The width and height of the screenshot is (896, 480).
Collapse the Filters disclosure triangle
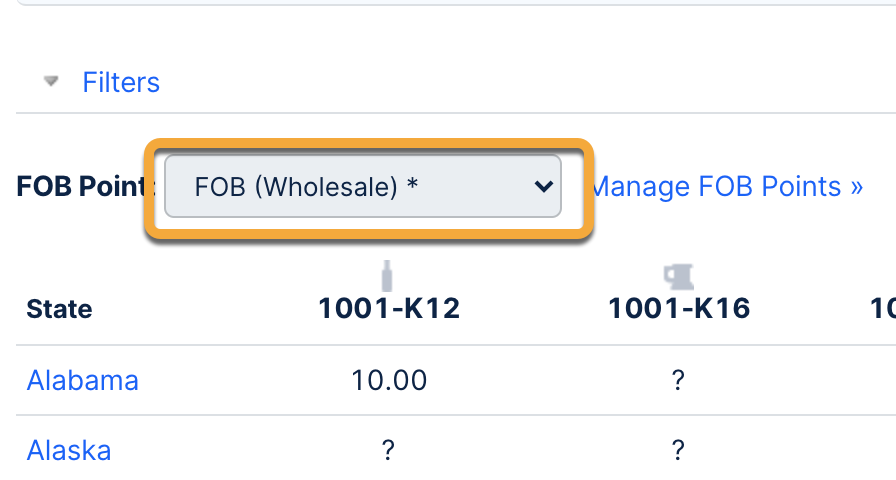[52, 81]
